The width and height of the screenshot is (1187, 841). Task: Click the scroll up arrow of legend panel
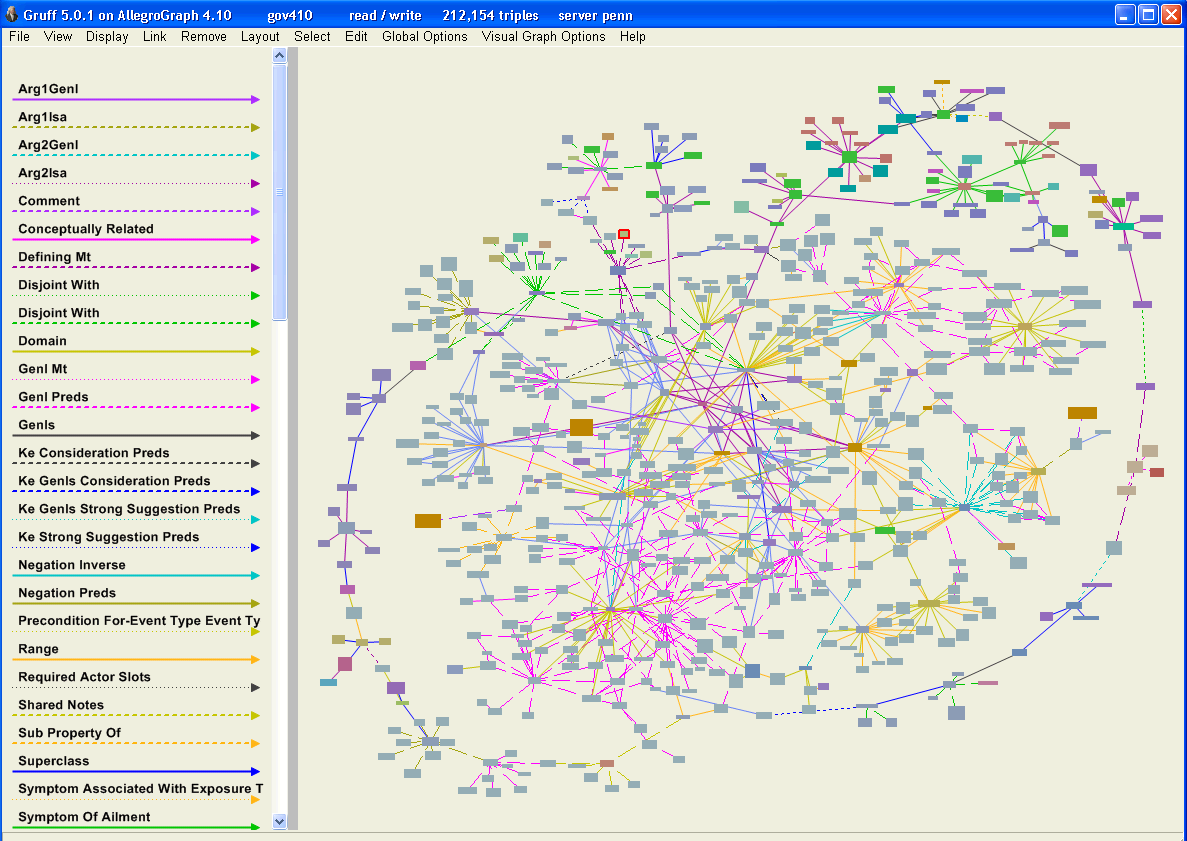(x=280, y=56)
